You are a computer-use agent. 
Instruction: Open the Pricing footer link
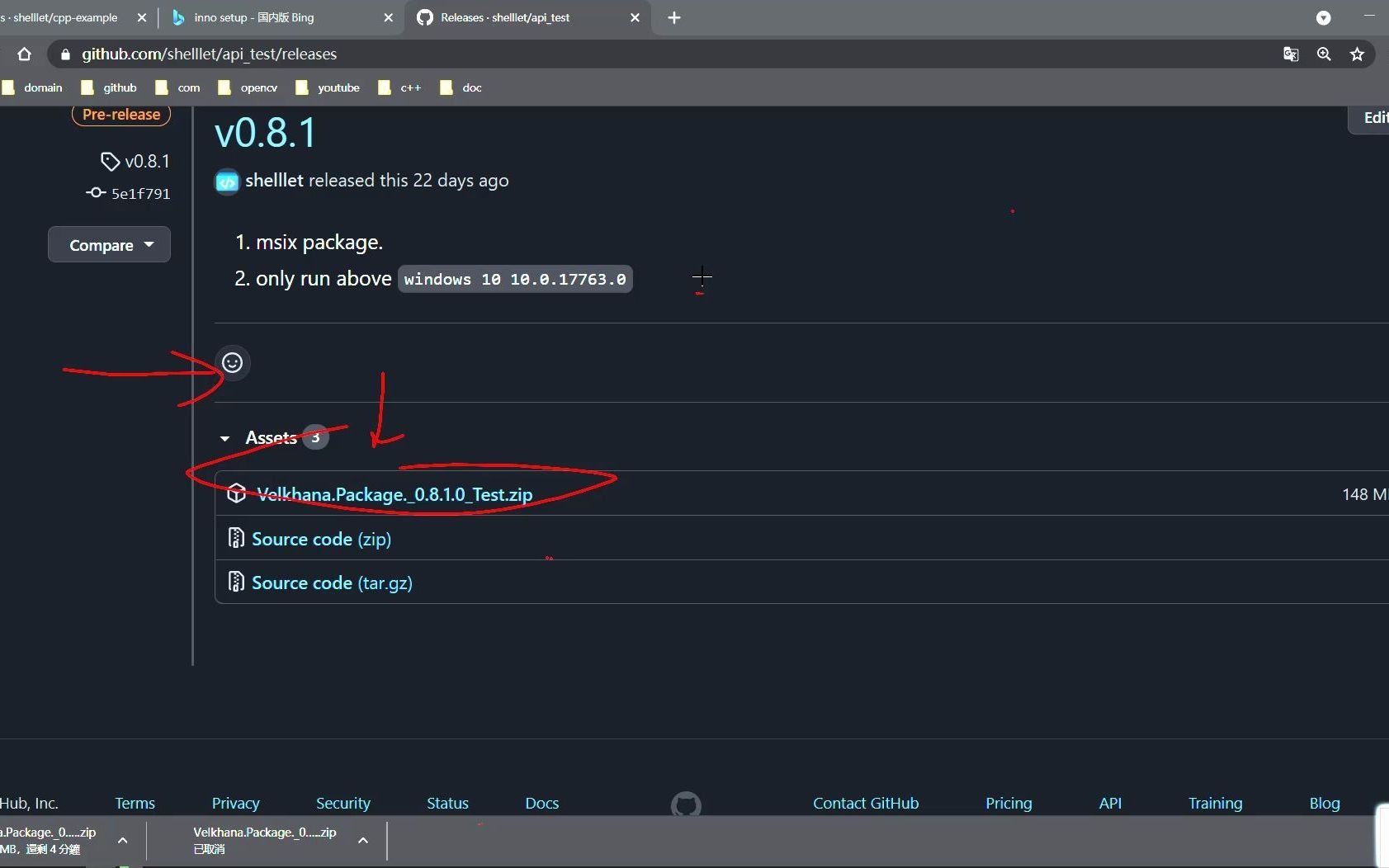pyautogui.click(x=1009, y=803)
